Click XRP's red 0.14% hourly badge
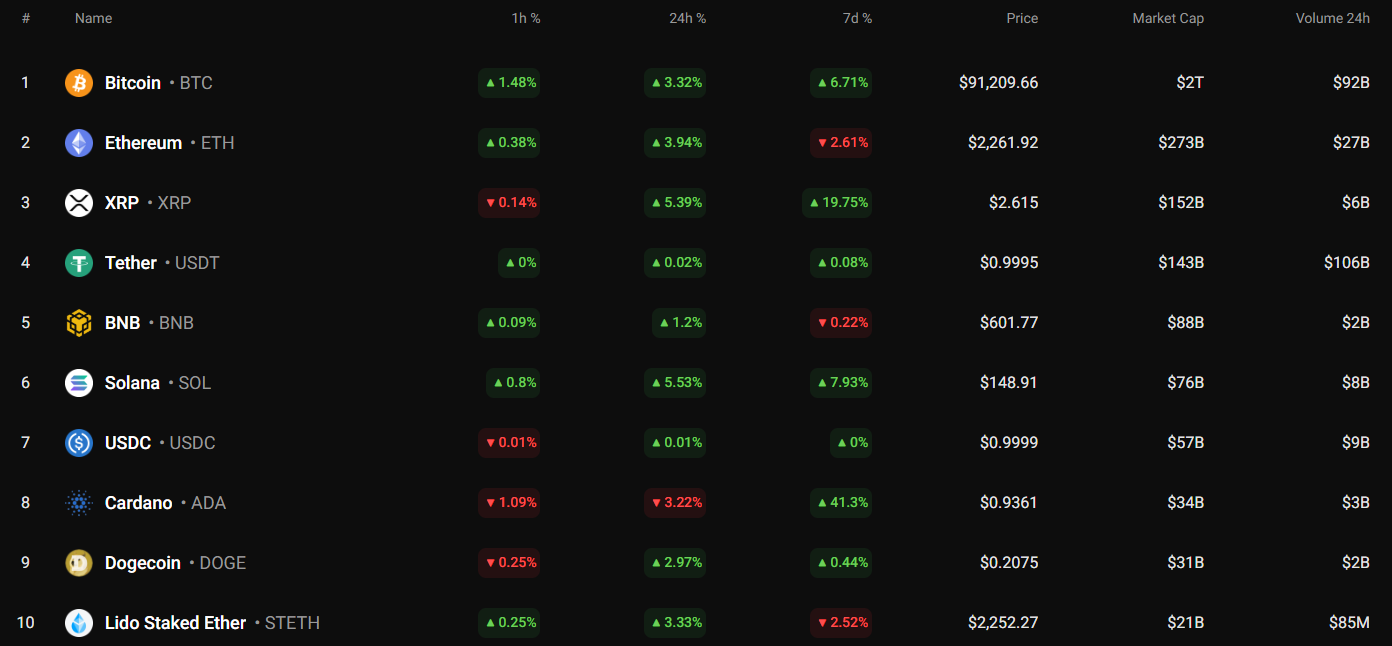1392x646 pixels. pos(509,203)
